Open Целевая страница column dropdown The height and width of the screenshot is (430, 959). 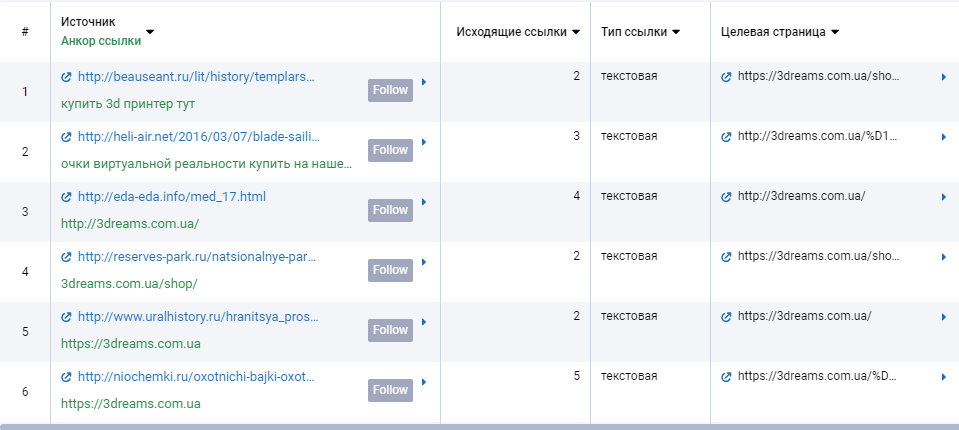click(835, 32)
